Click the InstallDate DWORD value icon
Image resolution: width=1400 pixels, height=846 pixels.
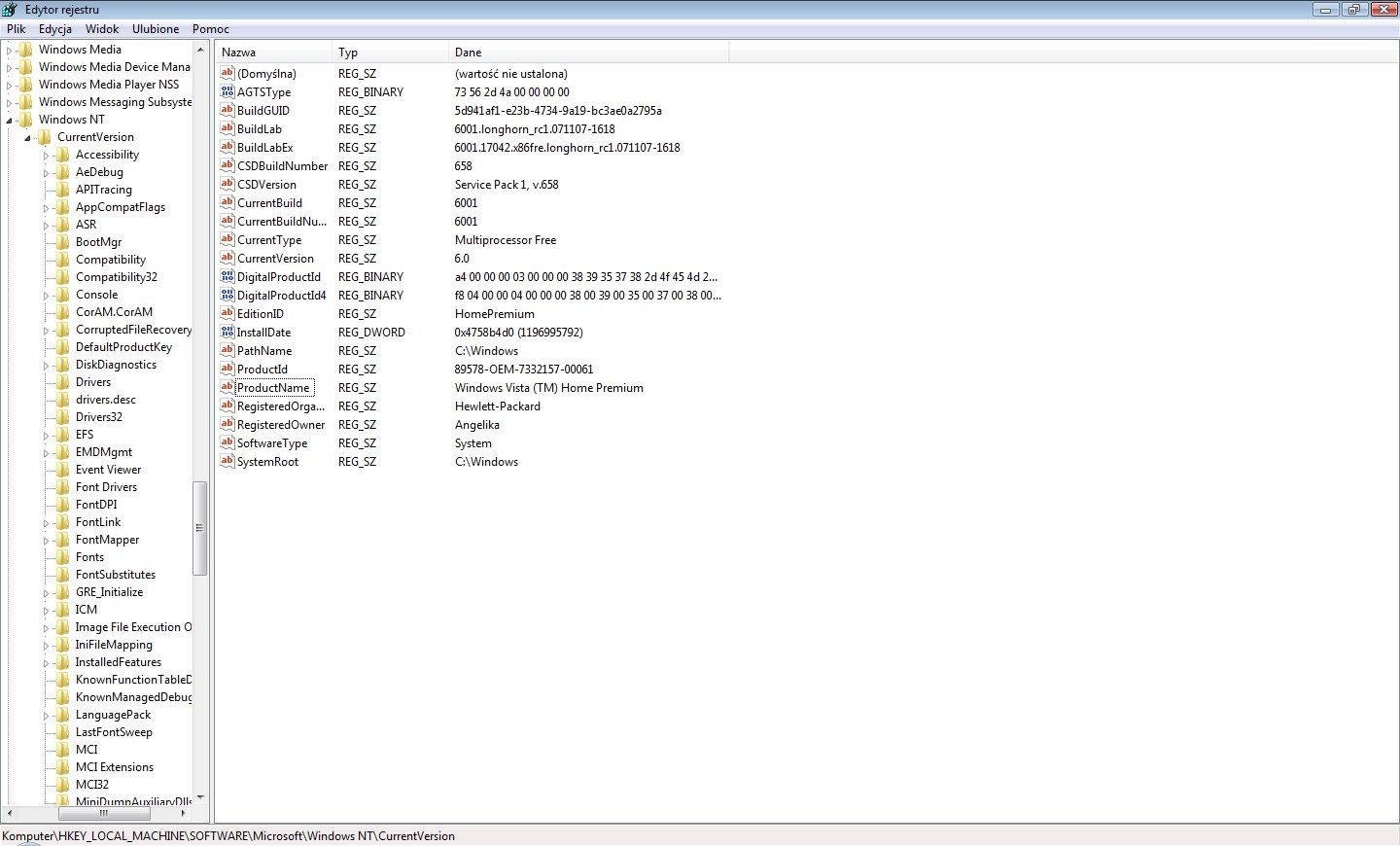227,332
